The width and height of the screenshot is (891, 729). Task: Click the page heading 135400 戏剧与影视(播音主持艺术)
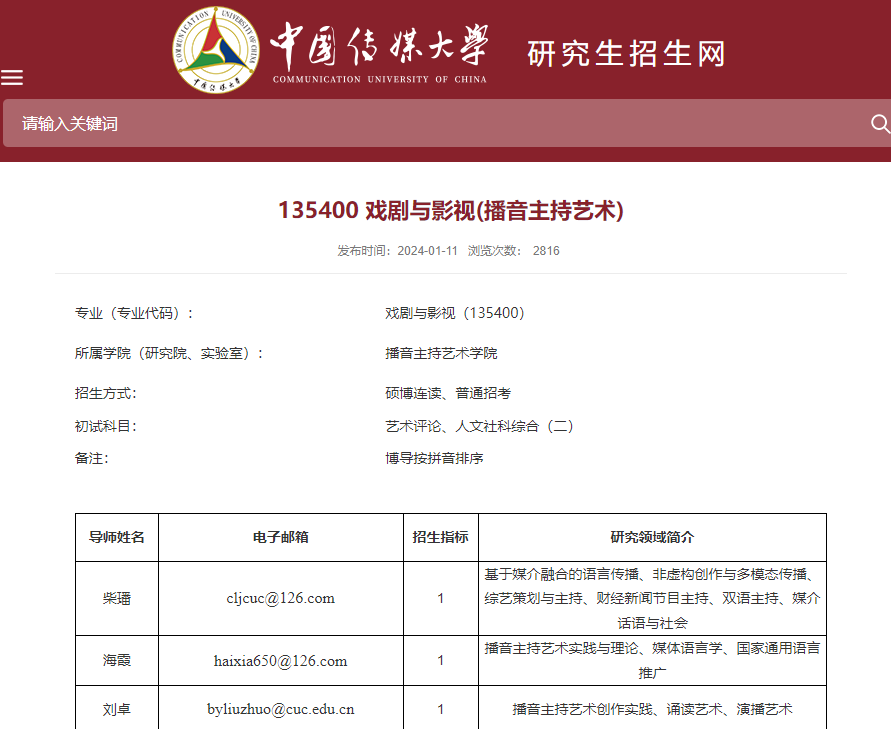pyautogui.click(x=450, y=210)
